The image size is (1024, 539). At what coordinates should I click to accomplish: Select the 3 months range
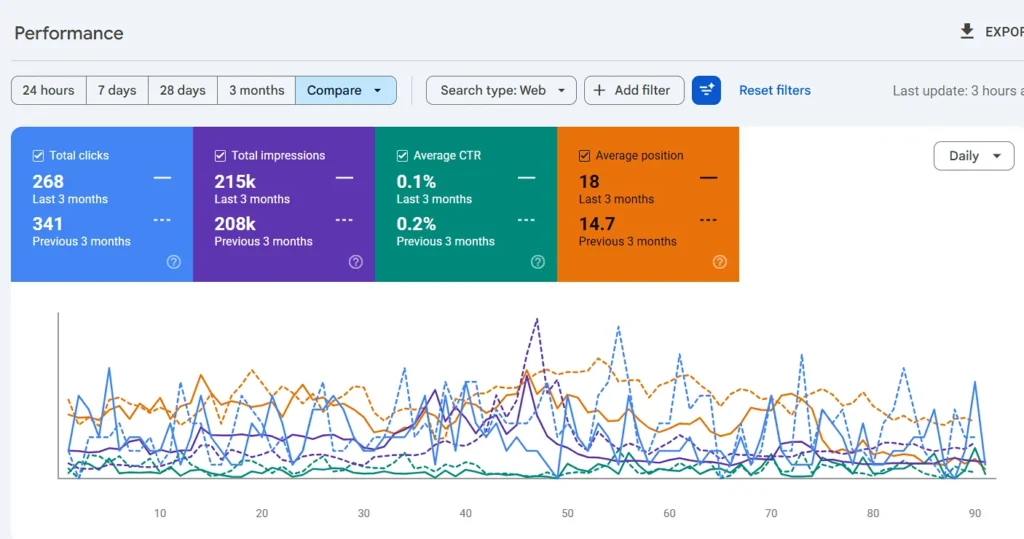pos(256,90)
